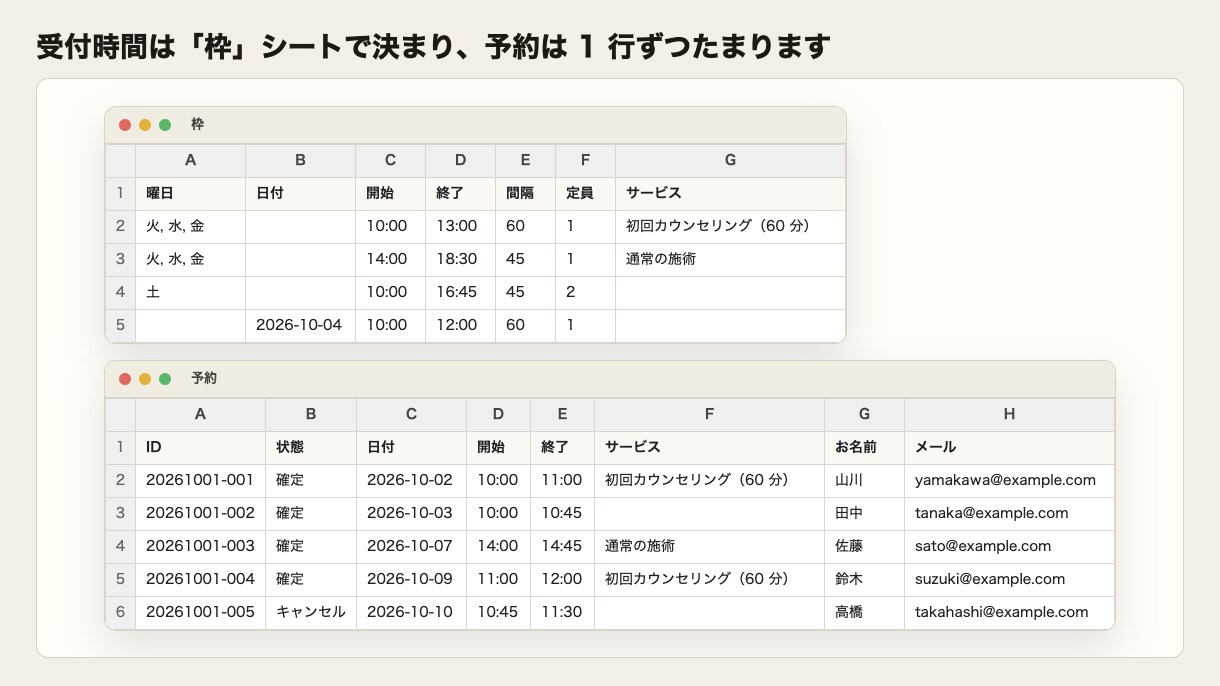Click the サービス header cell in the 枠 sheet
1220x686 pixels.
[731, 194]
